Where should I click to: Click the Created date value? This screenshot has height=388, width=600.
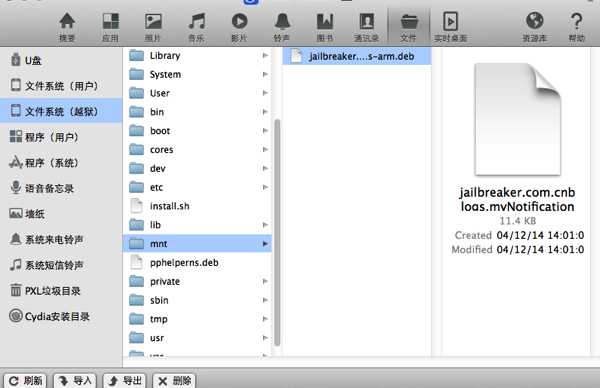pos(540,235)
